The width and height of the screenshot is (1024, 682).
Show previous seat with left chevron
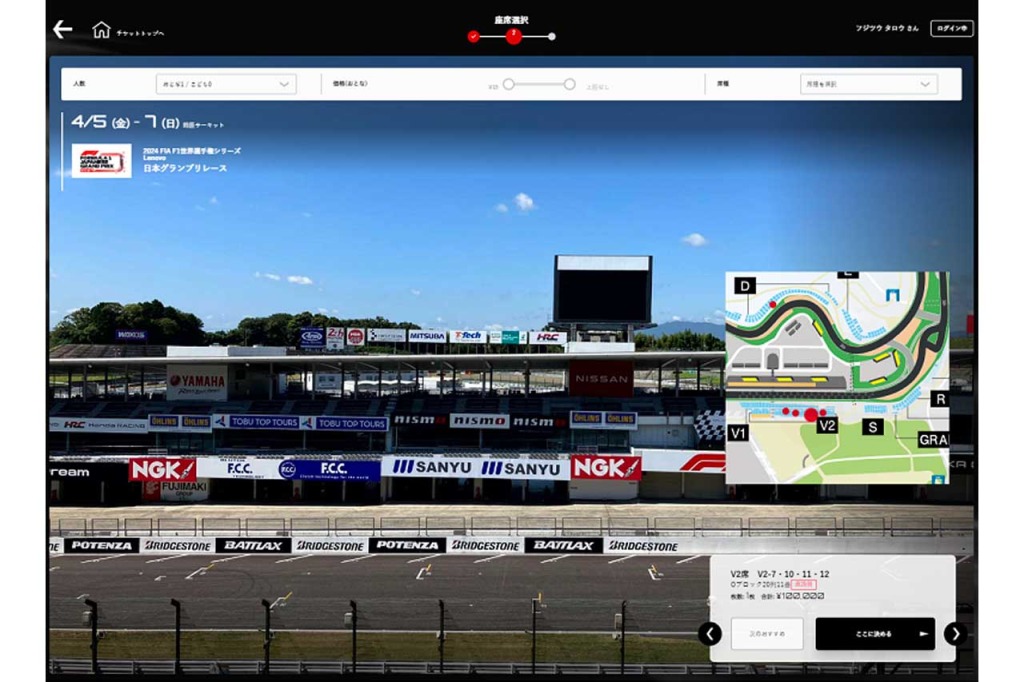710,633
